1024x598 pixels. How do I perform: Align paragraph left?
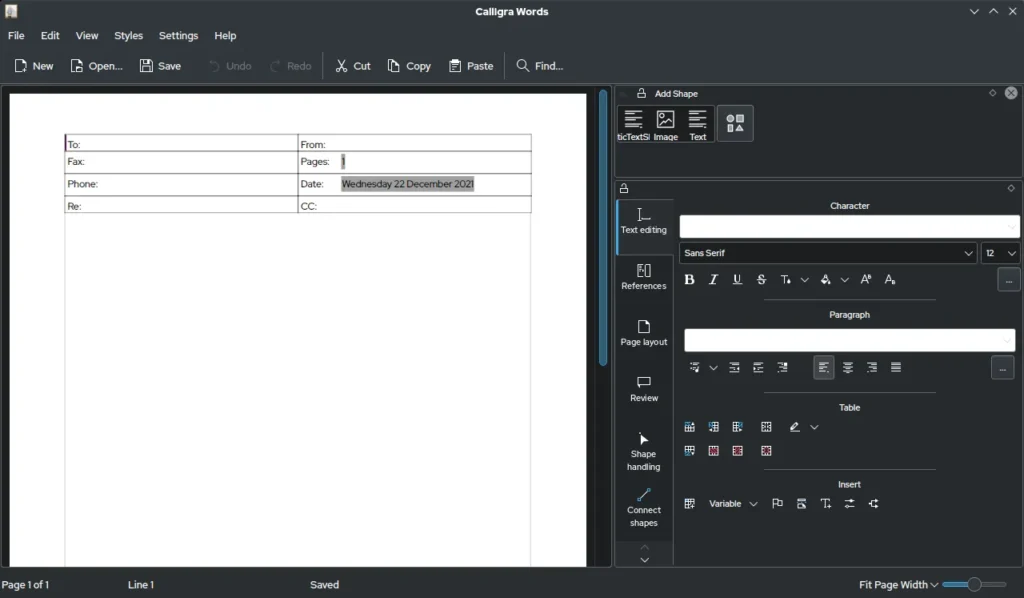824,368
